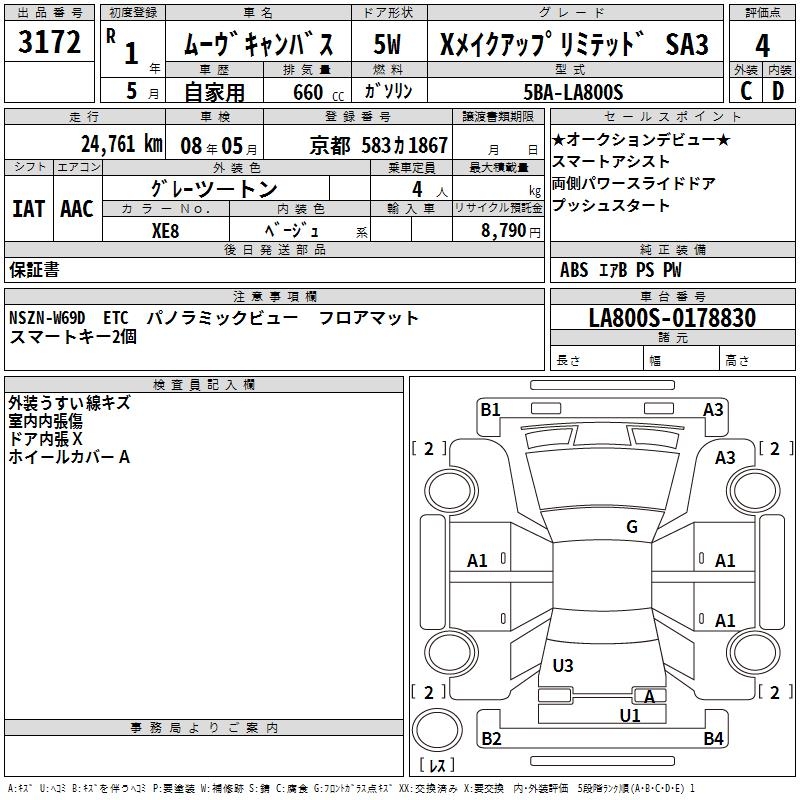Select 諸元 section header
The height and width of the screenshot is (800, 800).
tap(672, 338)
